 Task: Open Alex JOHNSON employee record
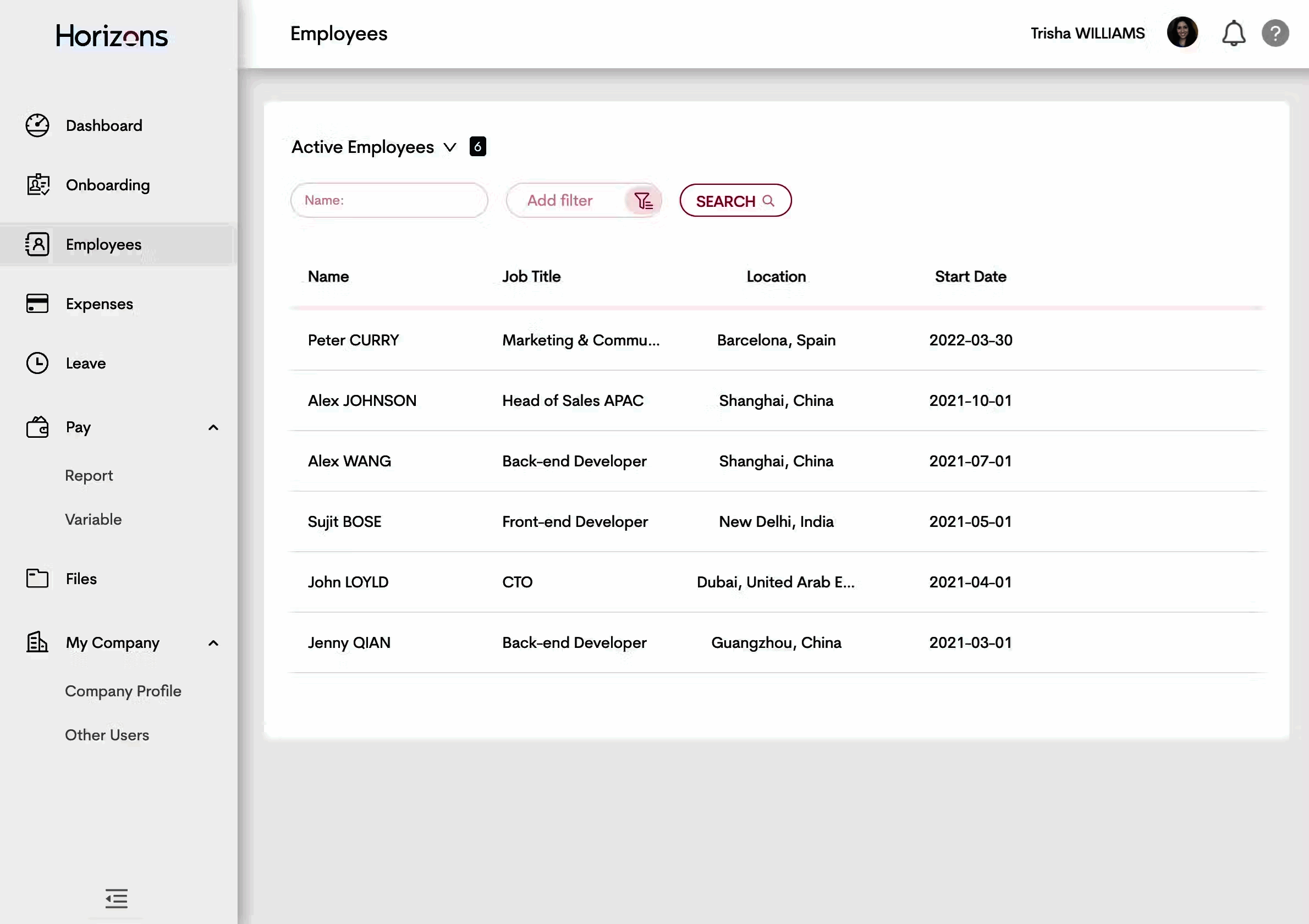coord(362,401)
